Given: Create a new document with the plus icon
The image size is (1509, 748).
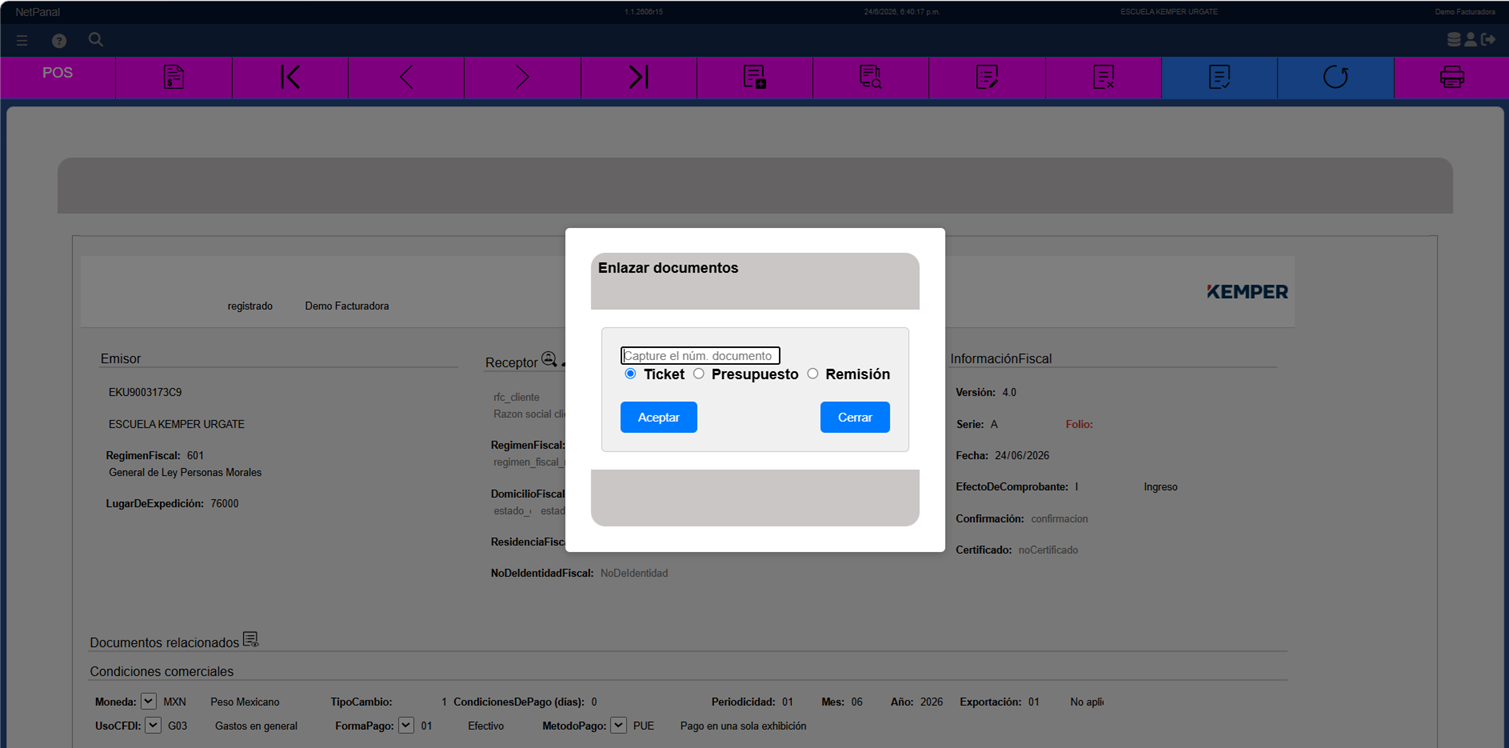Looking at the screenshot, I should [x=754, y=77].
